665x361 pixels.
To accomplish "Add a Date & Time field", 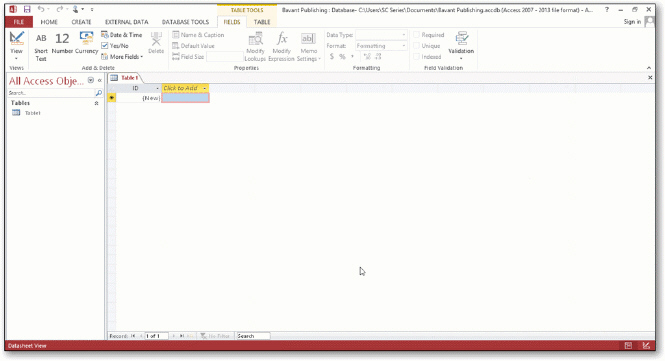I will click(x=121, y=35).
